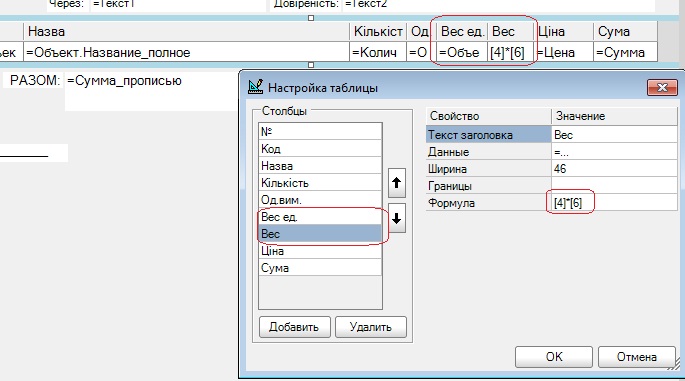Click the Назва header cell in report
This screenshot has width=685, height=381.
coord(186,31)
